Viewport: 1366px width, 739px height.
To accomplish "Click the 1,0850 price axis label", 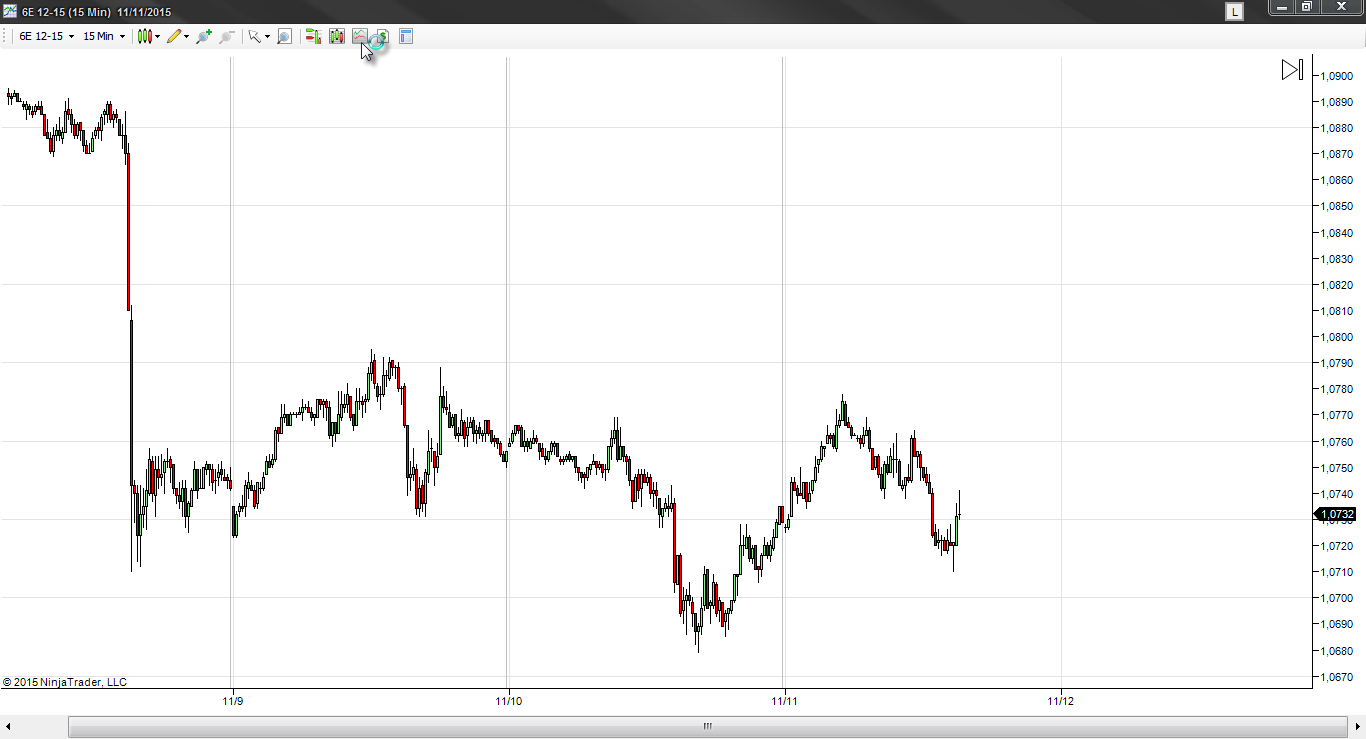I will pyautogui.click(x=1337, y=207).
